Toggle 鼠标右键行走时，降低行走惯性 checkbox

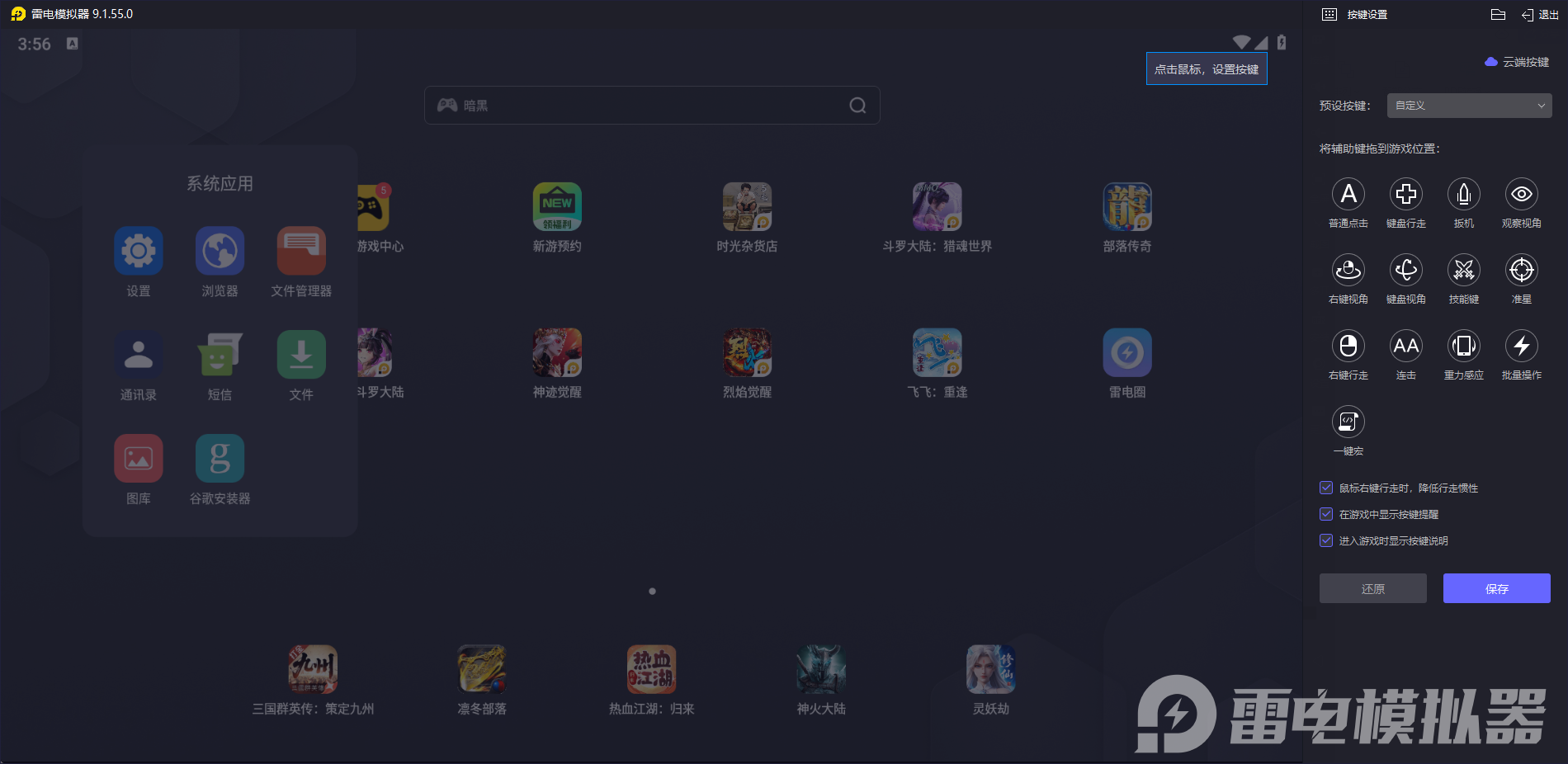[1326, 488]
